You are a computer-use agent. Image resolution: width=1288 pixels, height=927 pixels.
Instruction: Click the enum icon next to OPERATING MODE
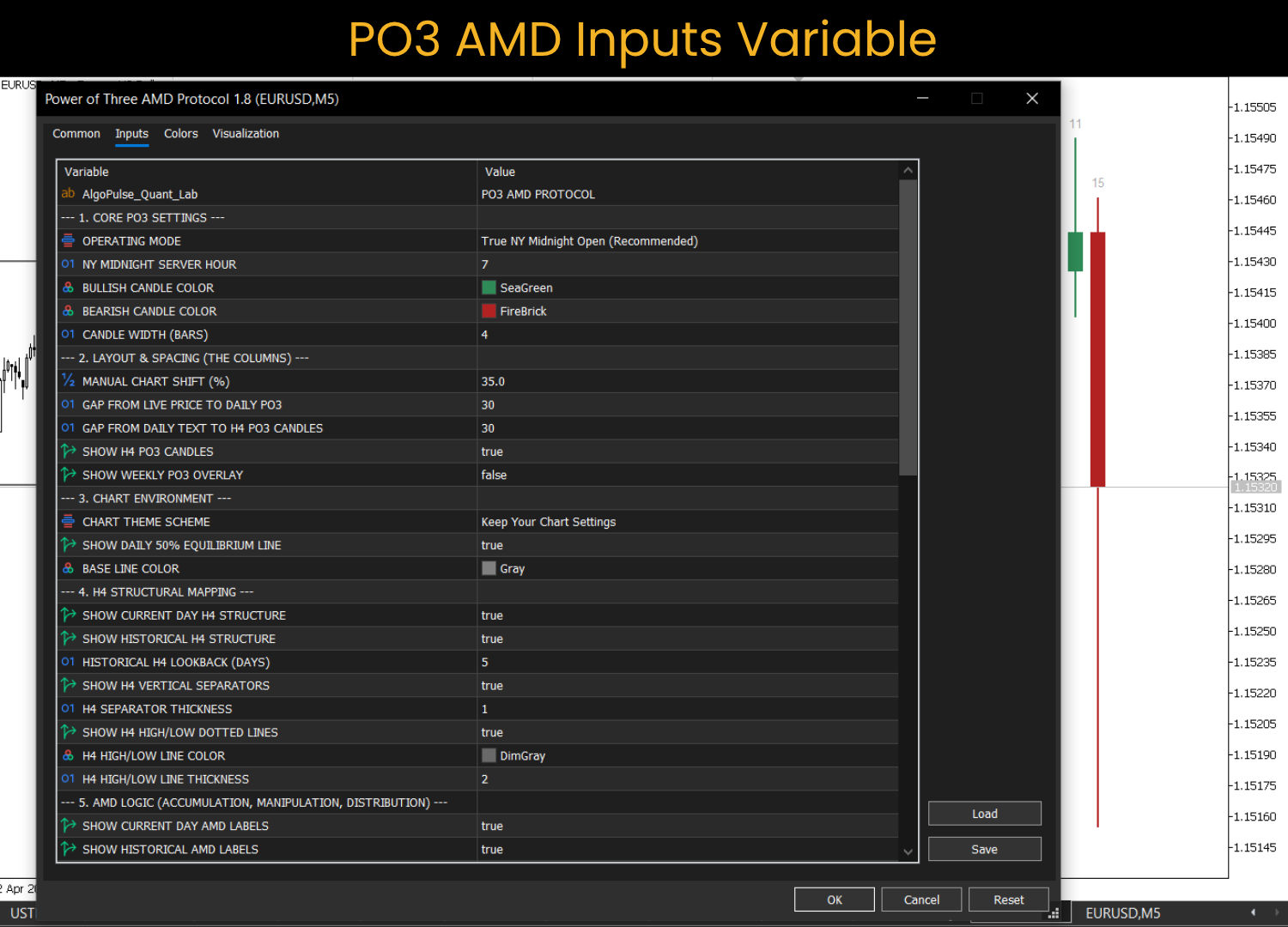pyautogui.click(x=68, y=241)
